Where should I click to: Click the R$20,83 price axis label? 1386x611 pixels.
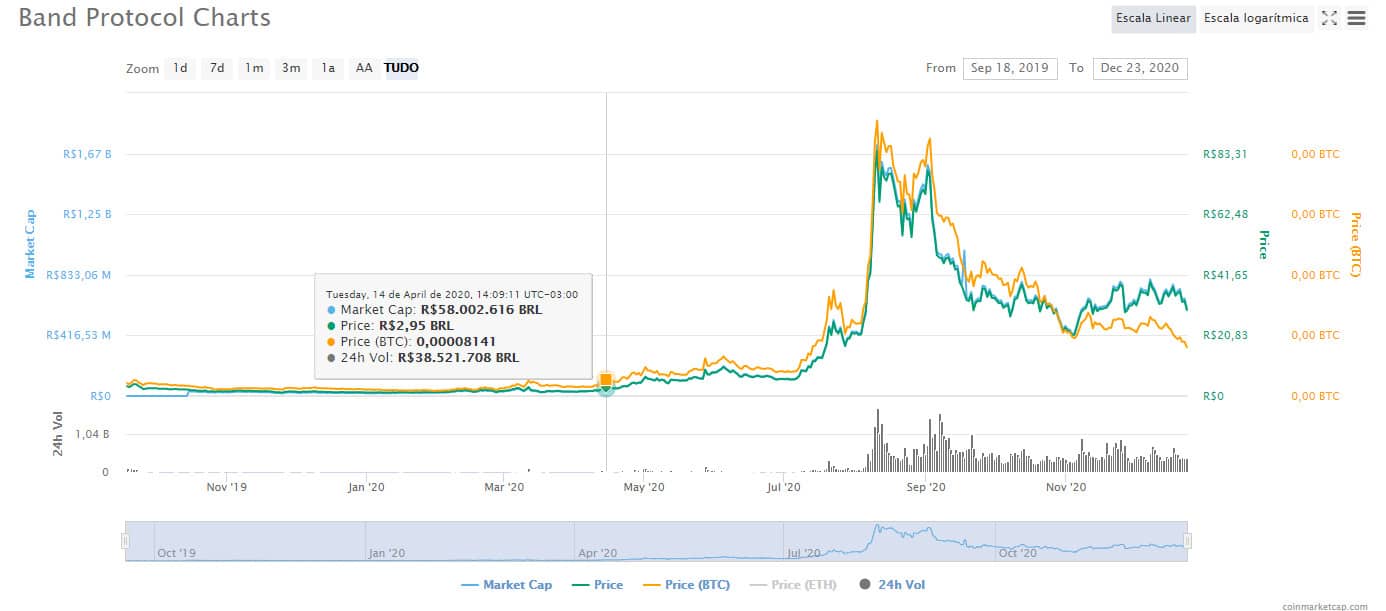1225,335
